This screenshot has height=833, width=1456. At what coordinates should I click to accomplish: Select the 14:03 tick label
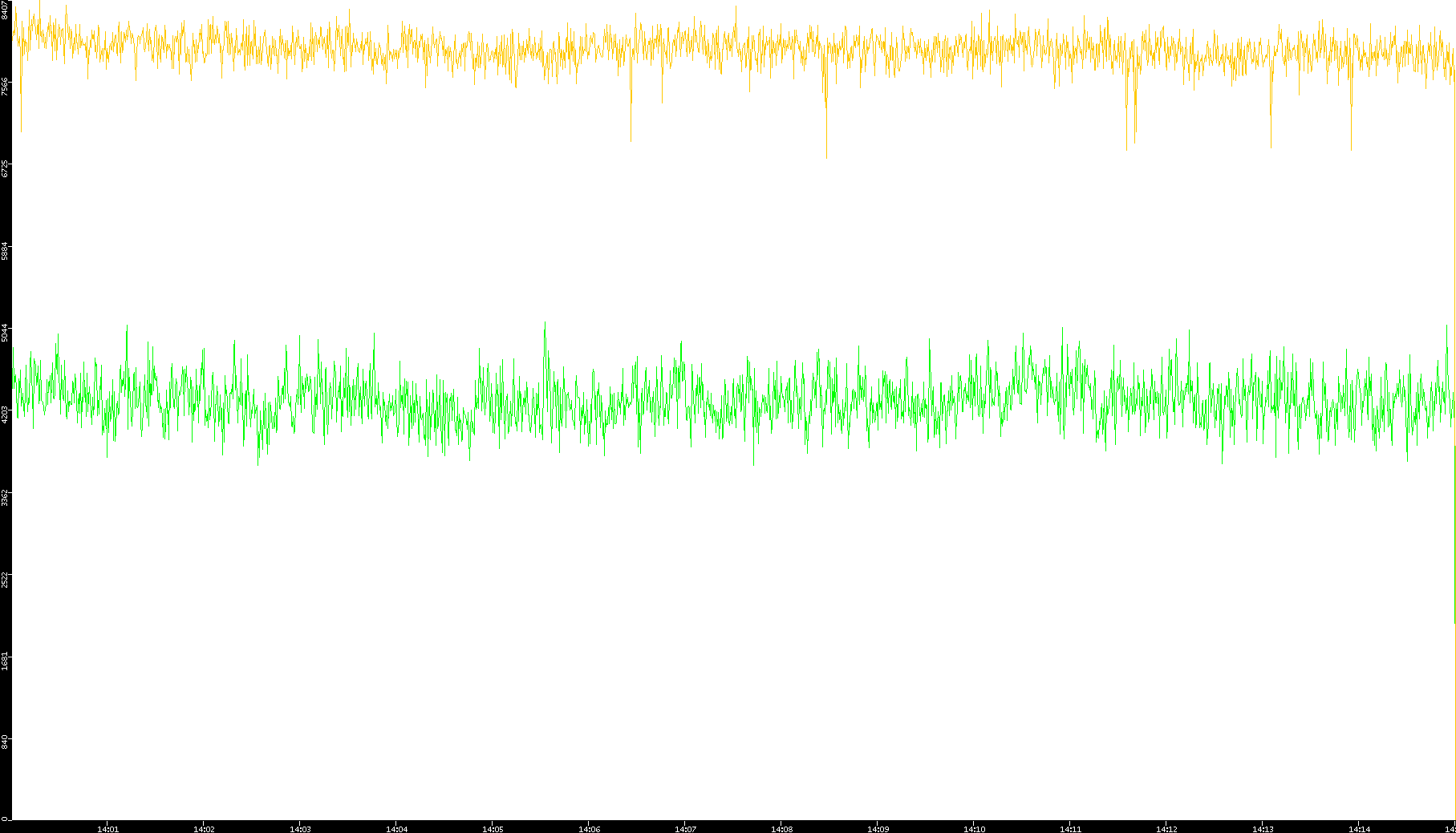click(x=300, y=829)
